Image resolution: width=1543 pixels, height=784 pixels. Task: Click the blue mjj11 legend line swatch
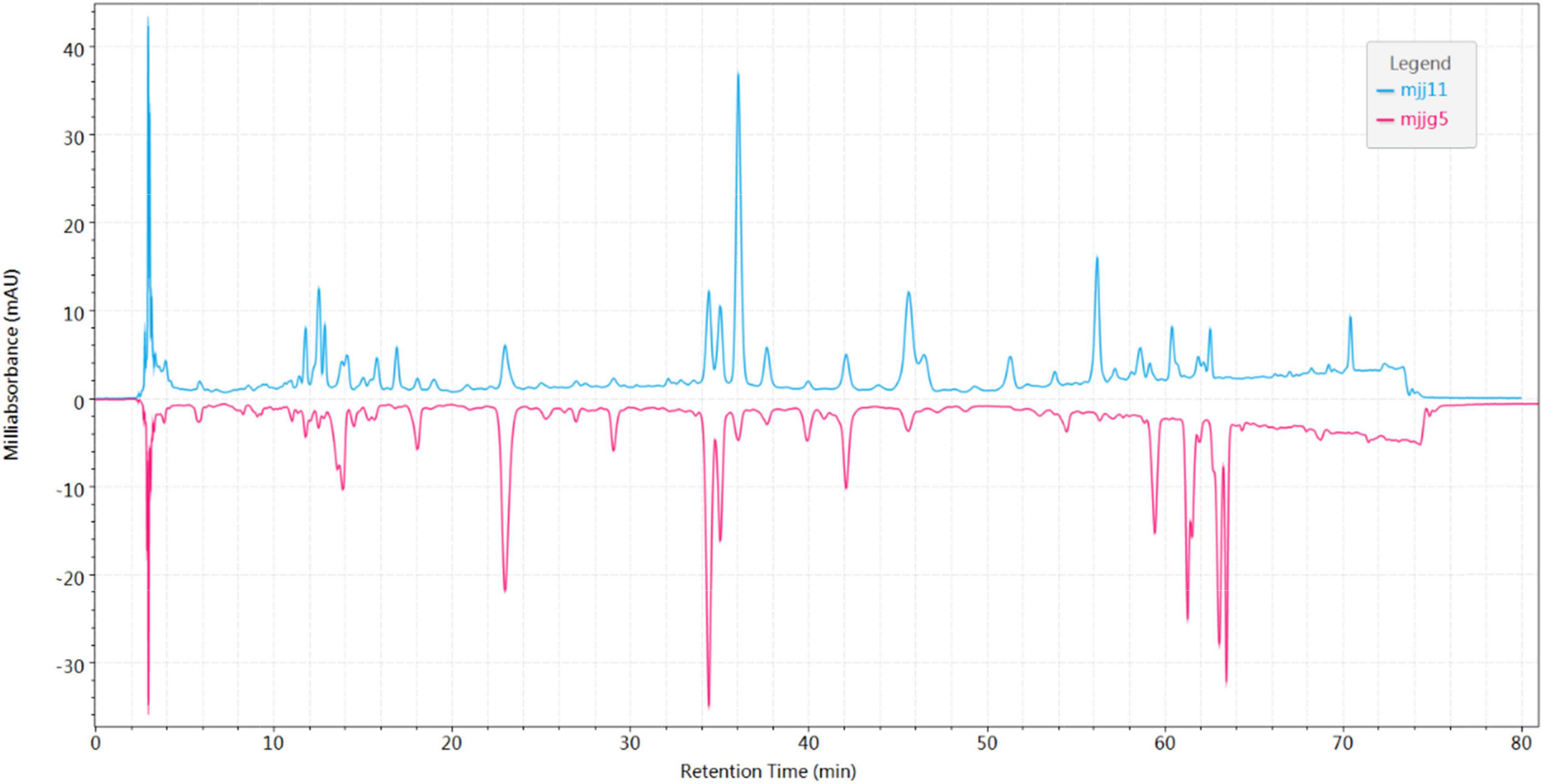(x=1385, y=91)
